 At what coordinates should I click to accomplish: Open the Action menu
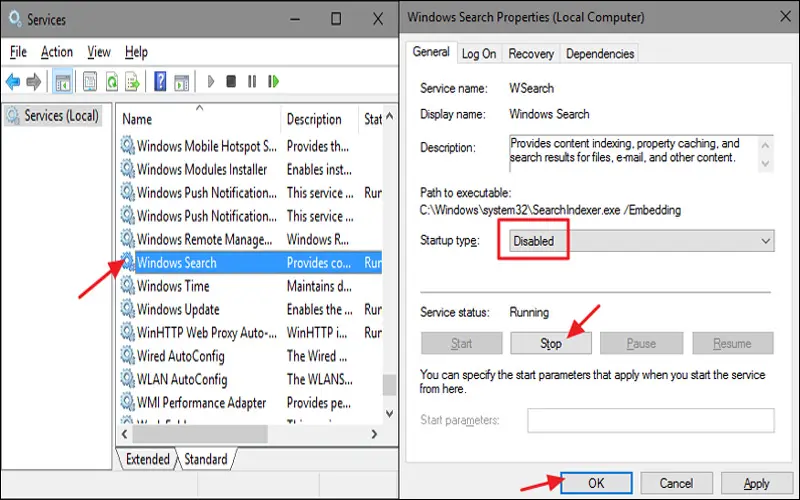coord(57,52)
